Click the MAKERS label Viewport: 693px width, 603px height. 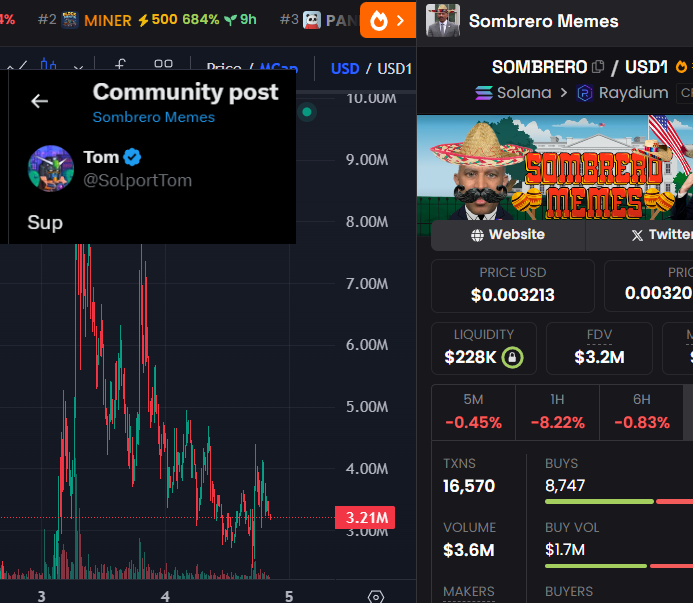coord(469,592)
